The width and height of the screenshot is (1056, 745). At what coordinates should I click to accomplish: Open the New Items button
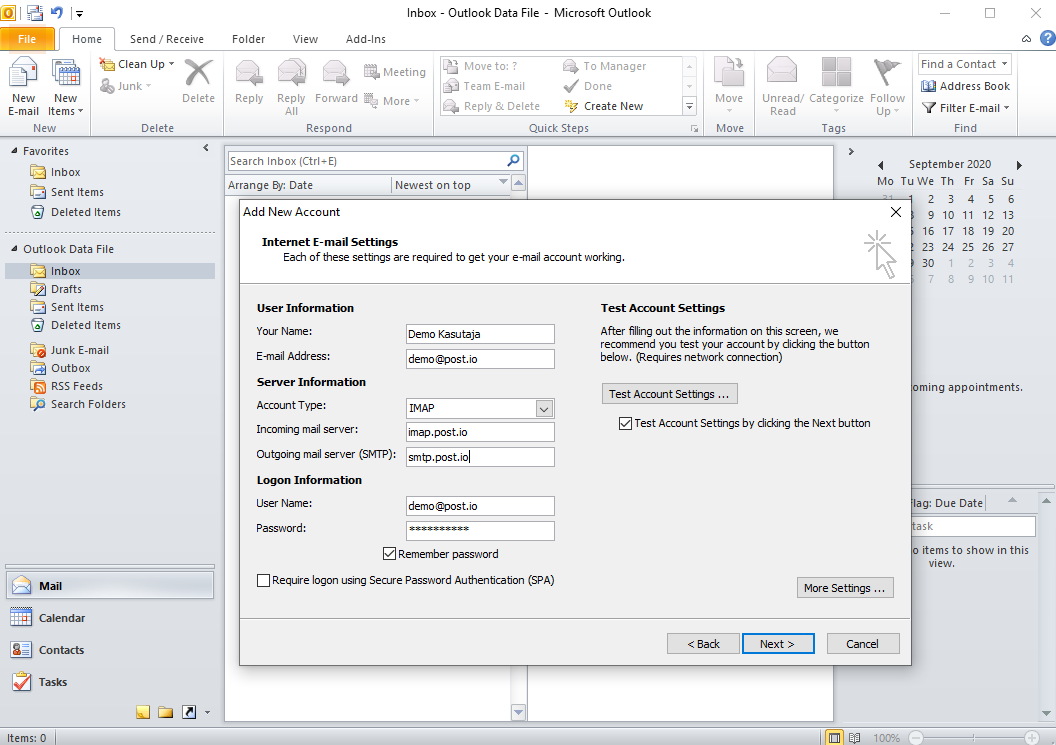(66, 87)
